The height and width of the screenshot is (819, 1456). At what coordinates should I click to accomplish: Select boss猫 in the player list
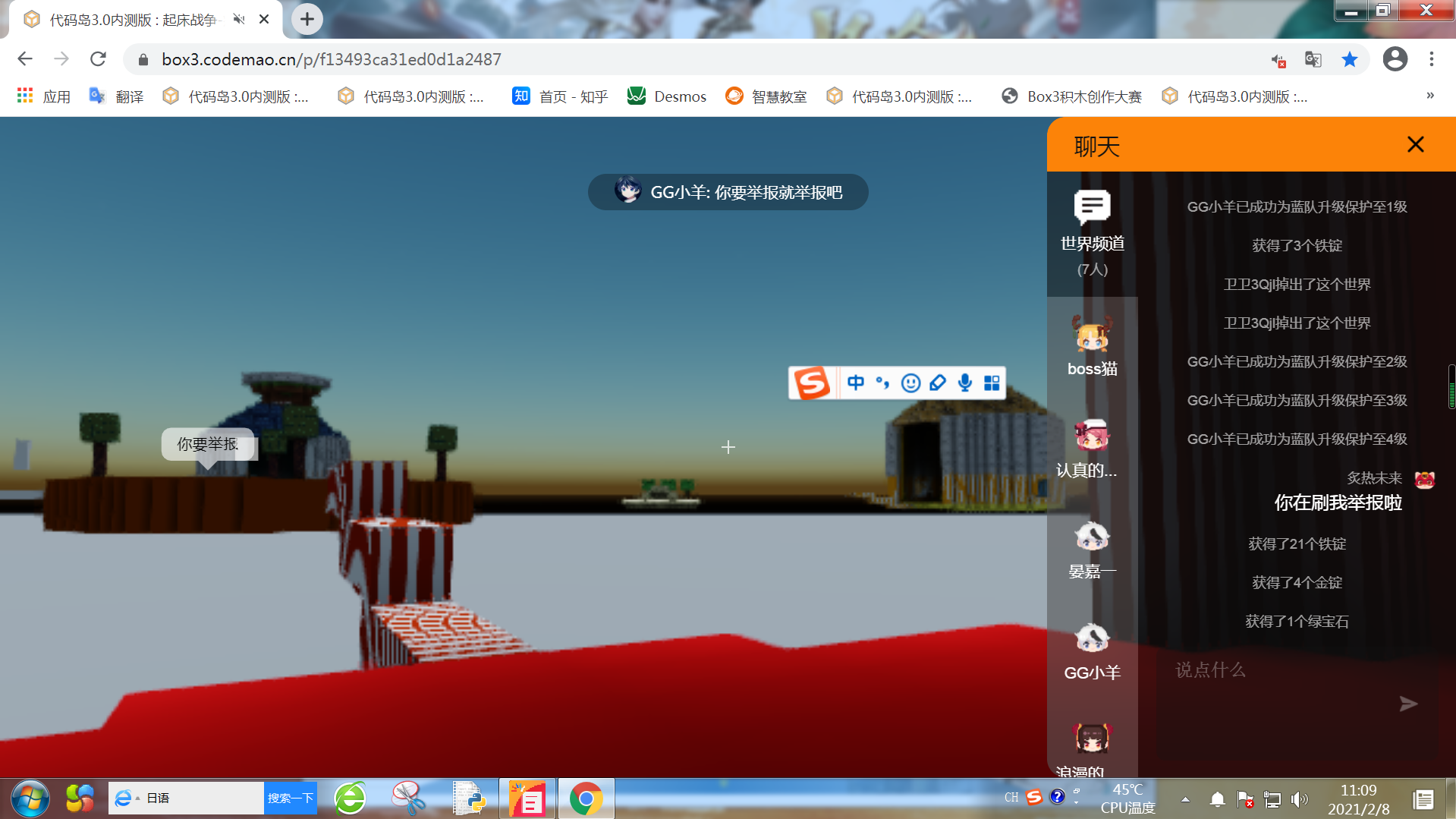point(1092,347)
